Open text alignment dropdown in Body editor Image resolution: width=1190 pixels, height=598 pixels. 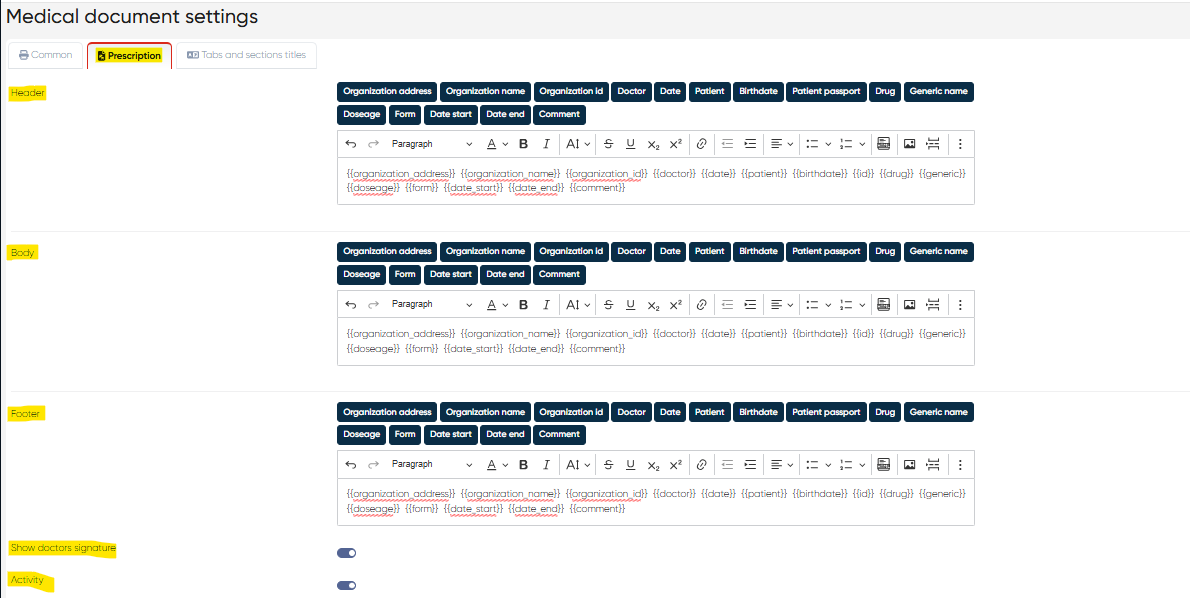point(781,304)
